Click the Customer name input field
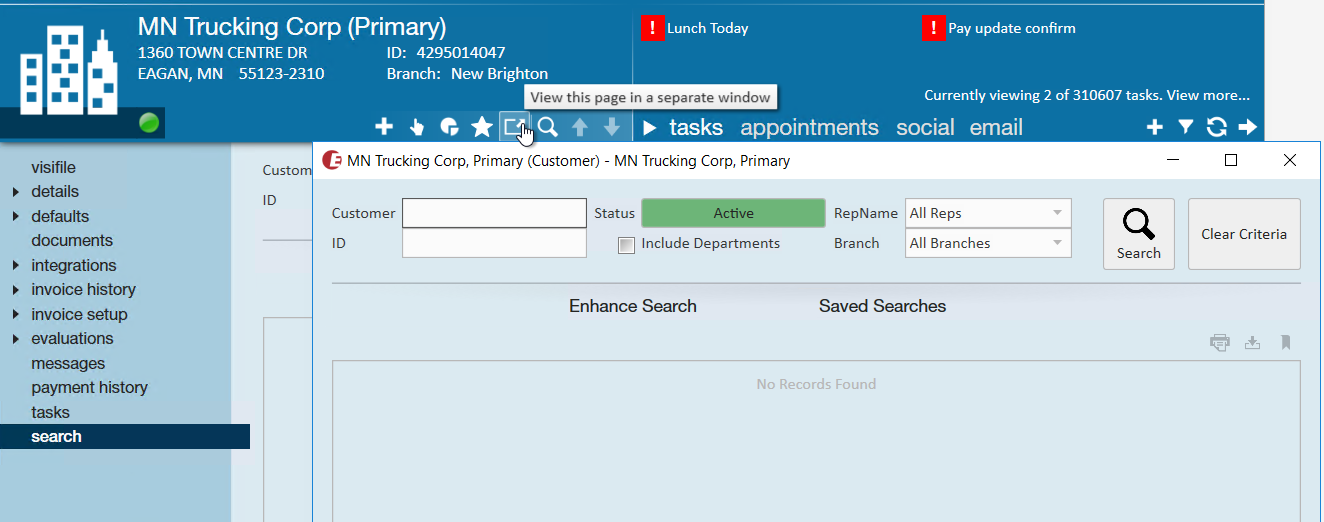The width and height of the screenshot is (1324, 522). click(494, 213)
